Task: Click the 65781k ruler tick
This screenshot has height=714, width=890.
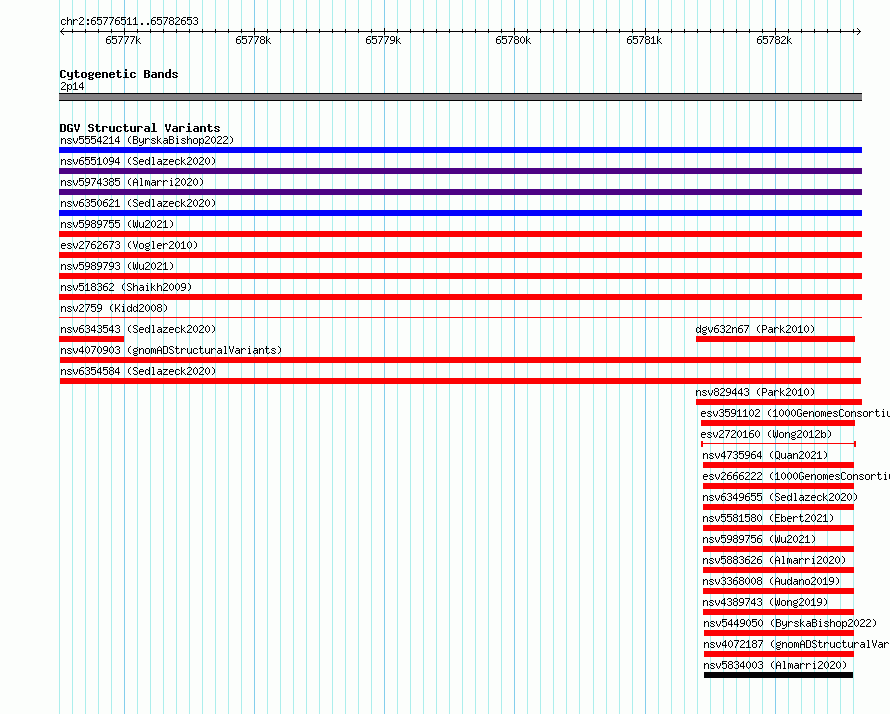Action: (x=644, y=40)
